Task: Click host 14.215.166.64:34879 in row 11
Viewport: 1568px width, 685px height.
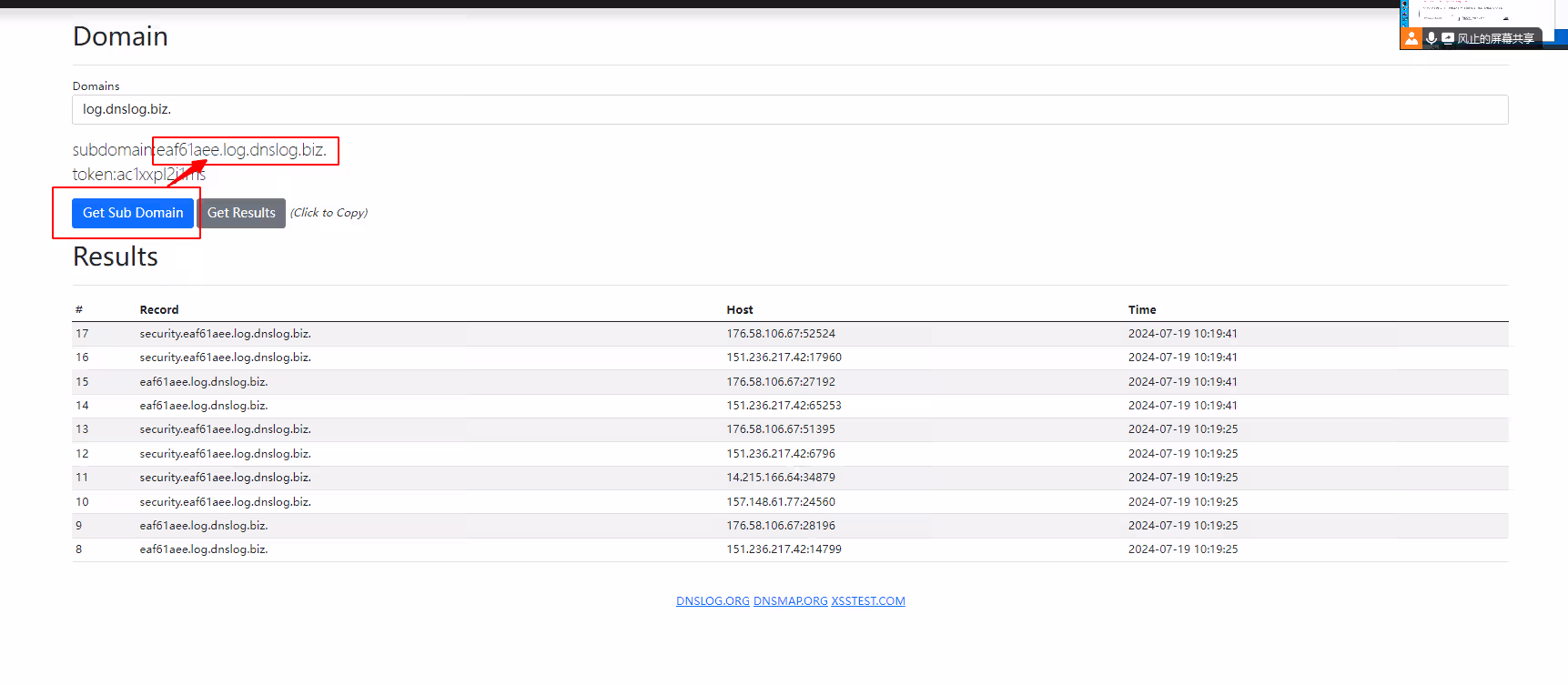Action: click(780, 478)
